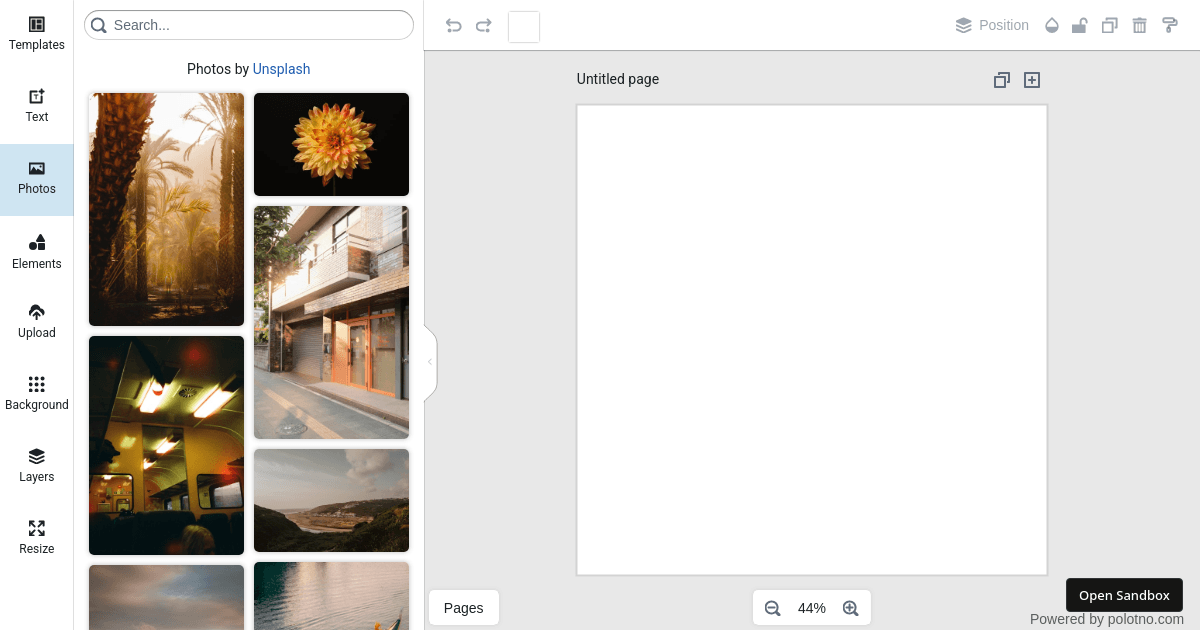The image size is (1200, 630).
Task: Select the yellow dahlia flower photo
Action: [x=331, y=144]
